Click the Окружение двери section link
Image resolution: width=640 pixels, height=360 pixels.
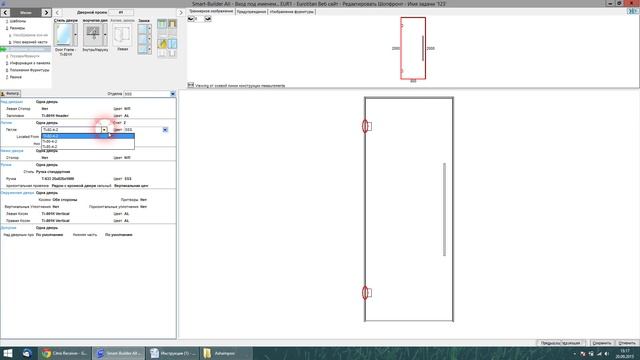coord(18,193)
